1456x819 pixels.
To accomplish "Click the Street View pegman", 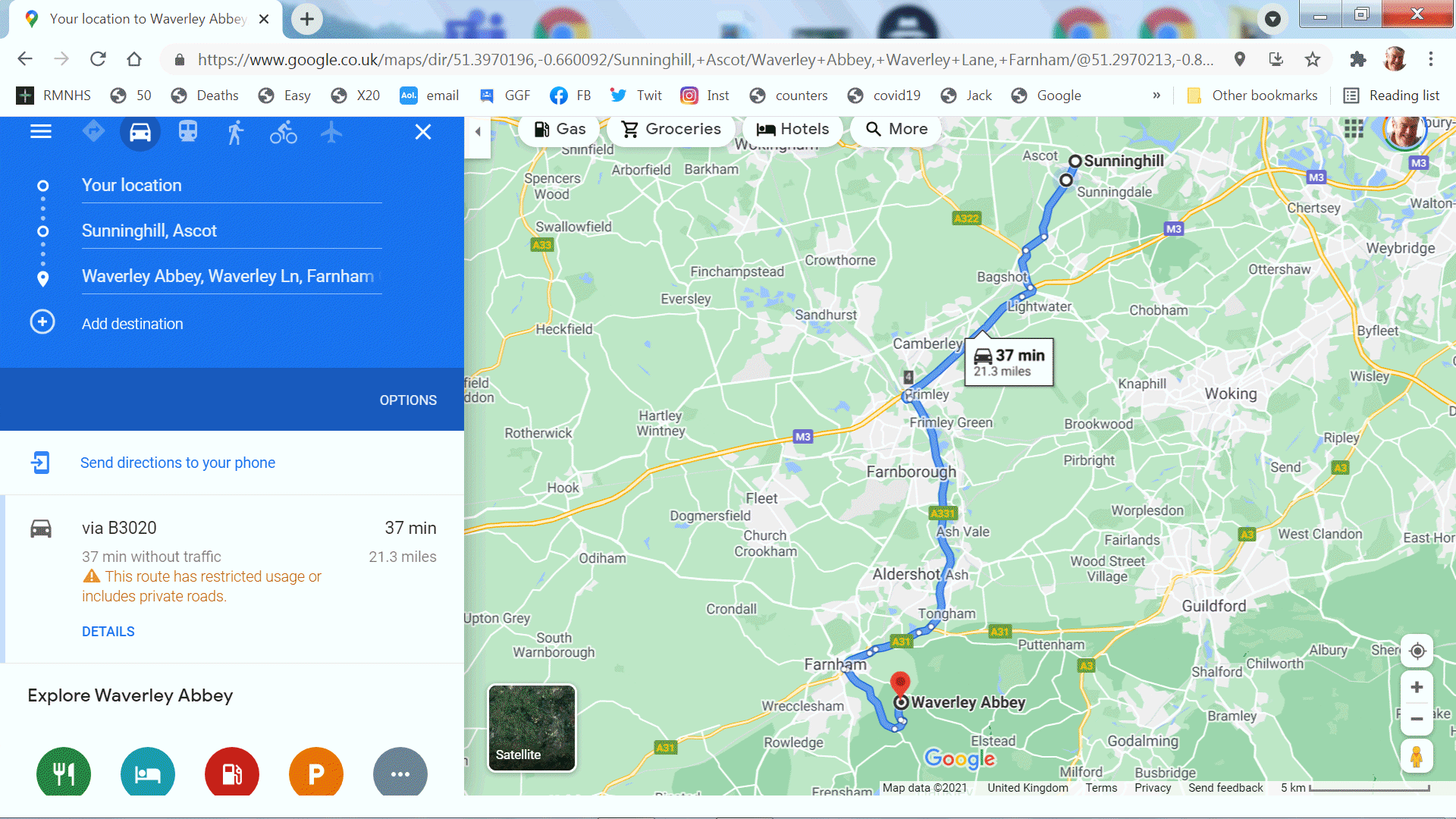I will point(1417,756).
